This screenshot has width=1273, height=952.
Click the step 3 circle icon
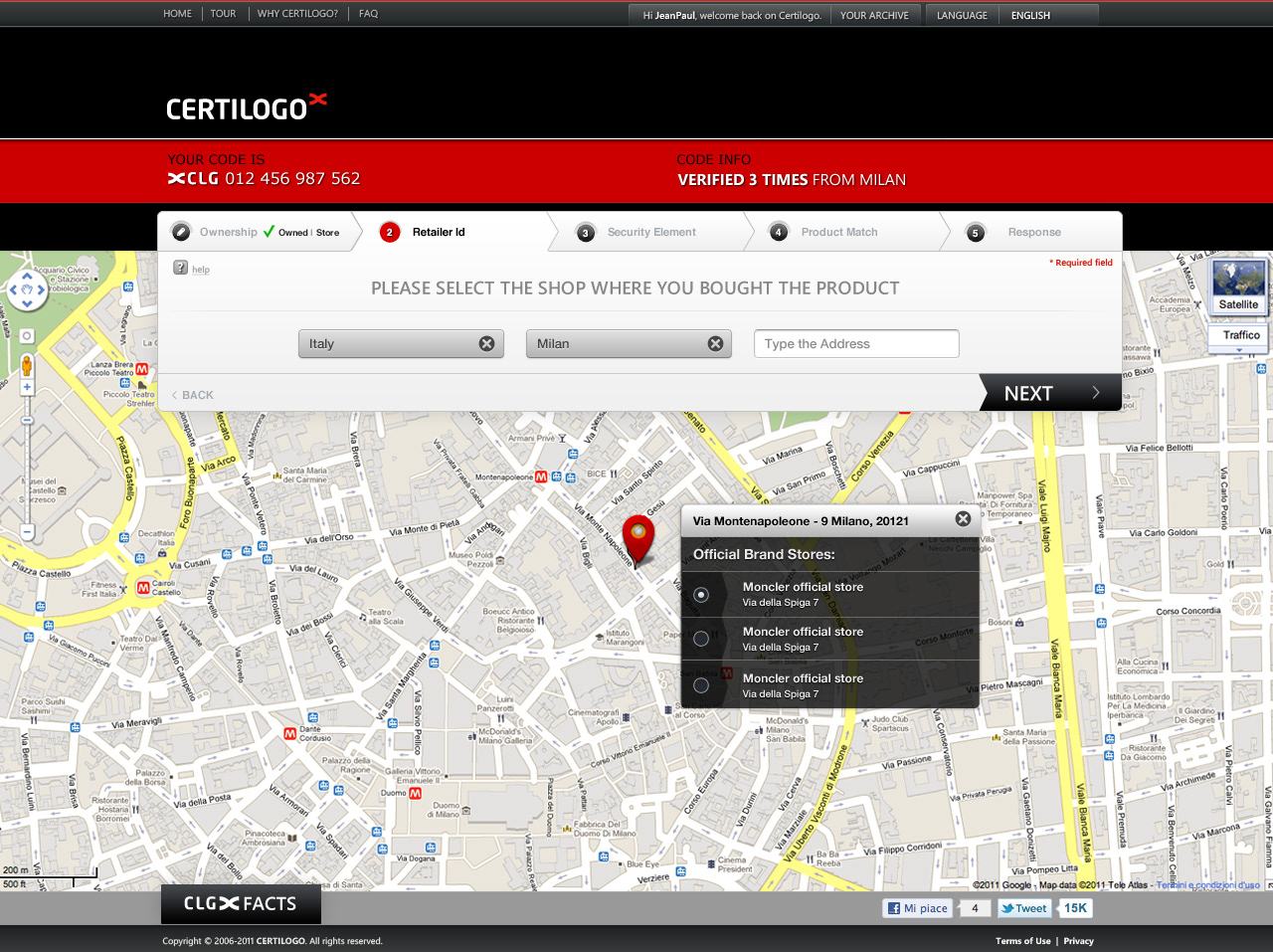[586, 233]
